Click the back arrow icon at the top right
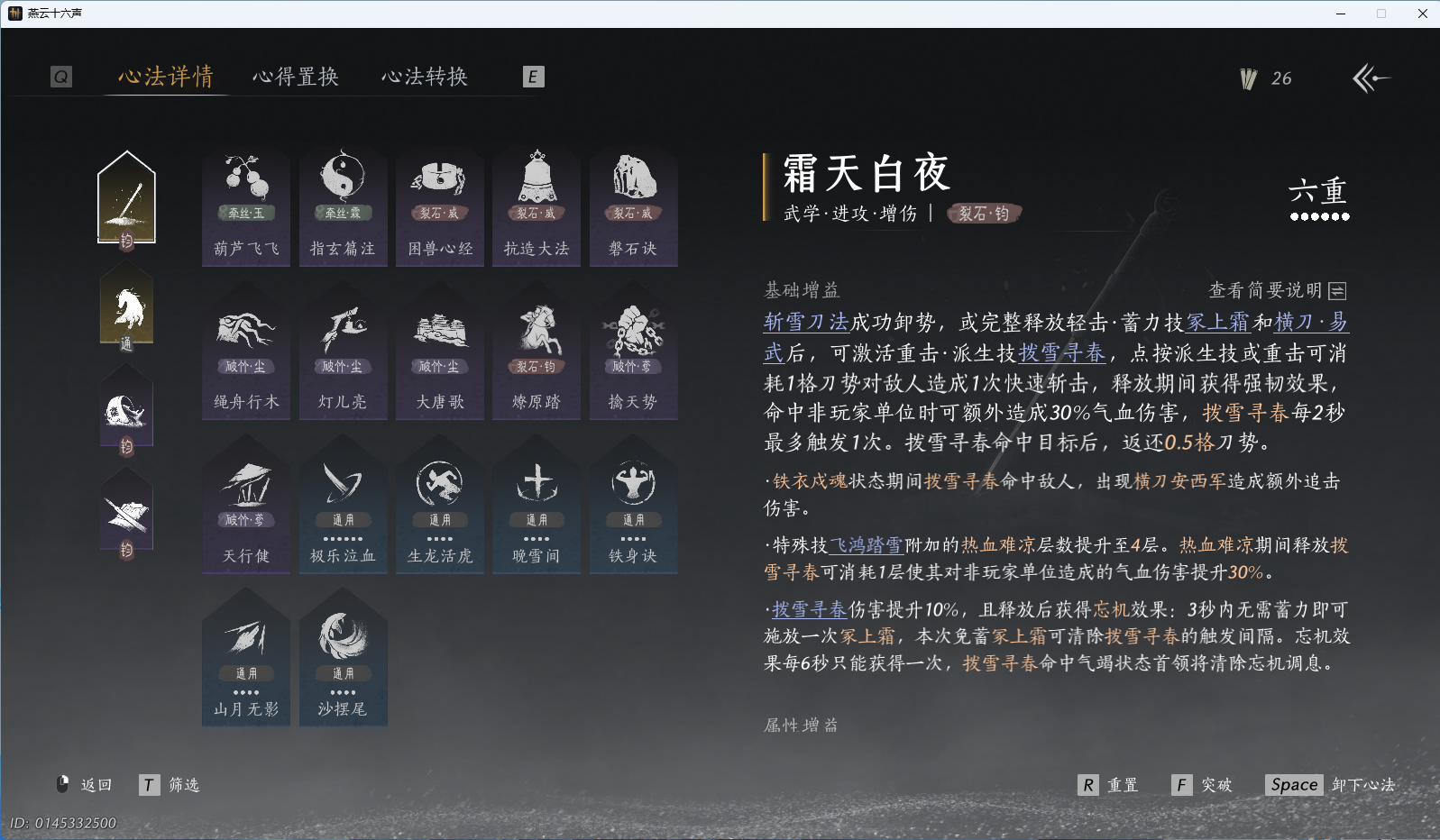The image size is (1440, 840). click(1371, 78)
